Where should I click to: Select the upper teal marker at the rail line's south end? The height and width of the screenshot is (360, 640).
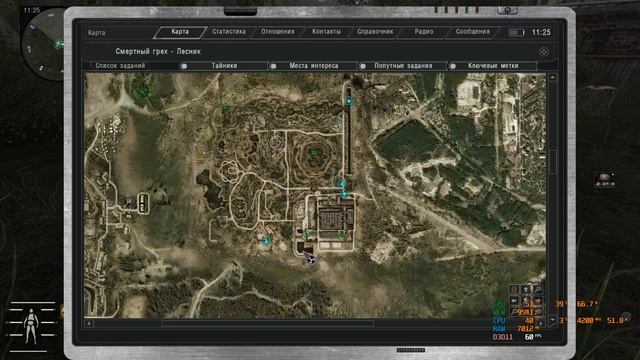pyautogui.click(x=342, y=183)
